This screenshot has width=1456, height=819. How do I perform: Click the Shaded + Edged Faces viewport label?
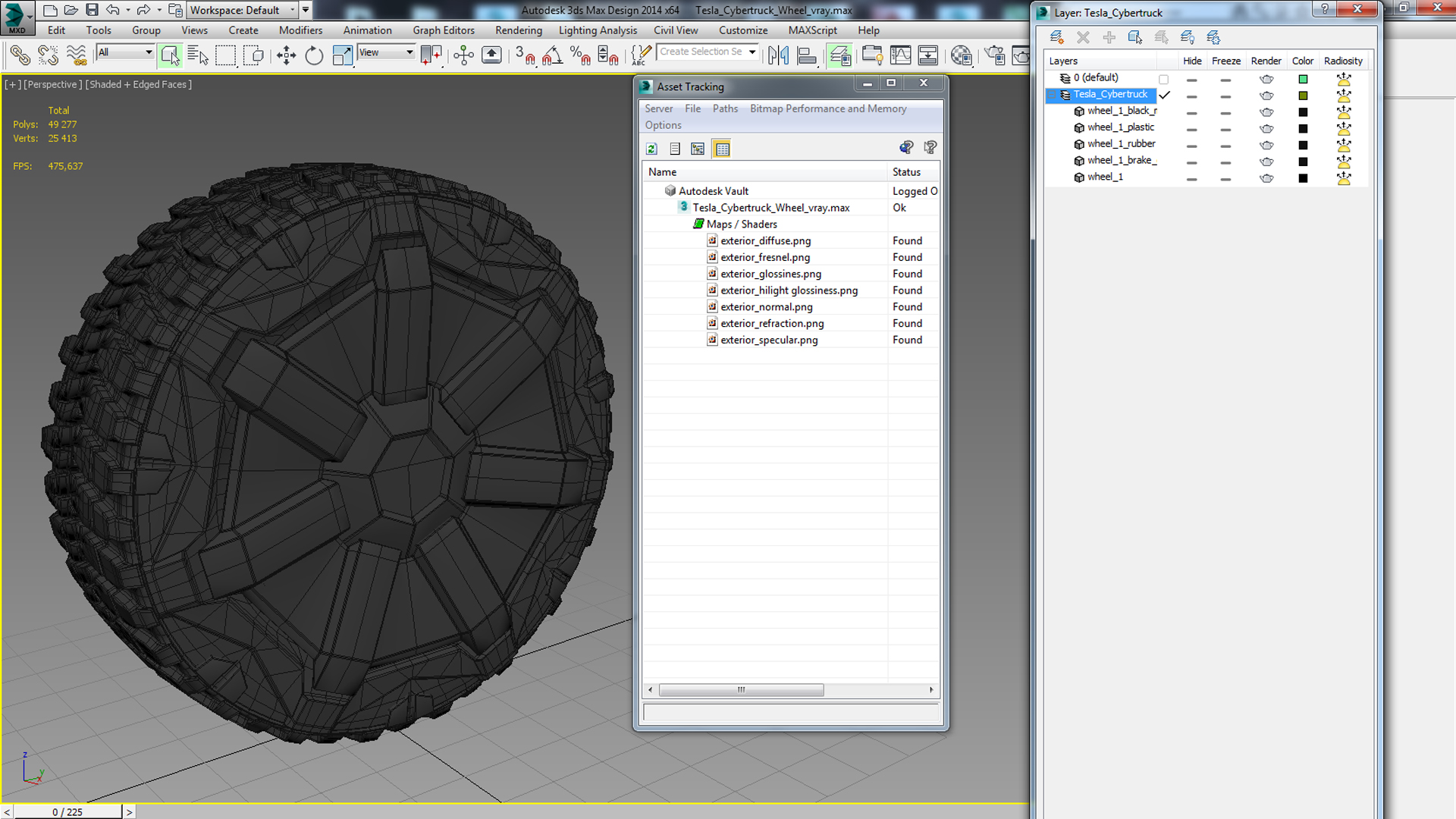click(138, 84)
